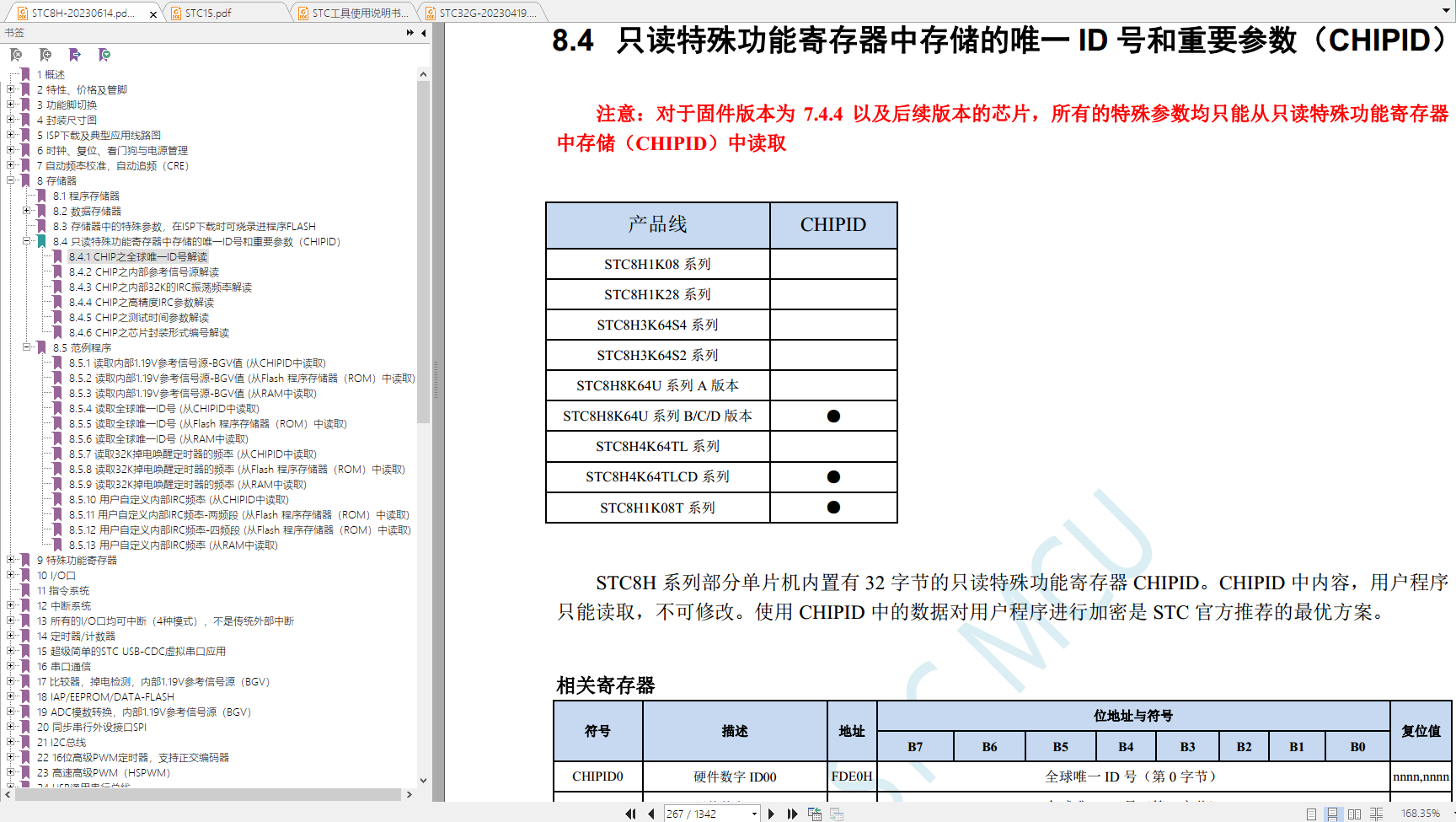
Task: Click bookmark panel horizontal scrollbar left arrow
Action: click(x=8, y=794)
